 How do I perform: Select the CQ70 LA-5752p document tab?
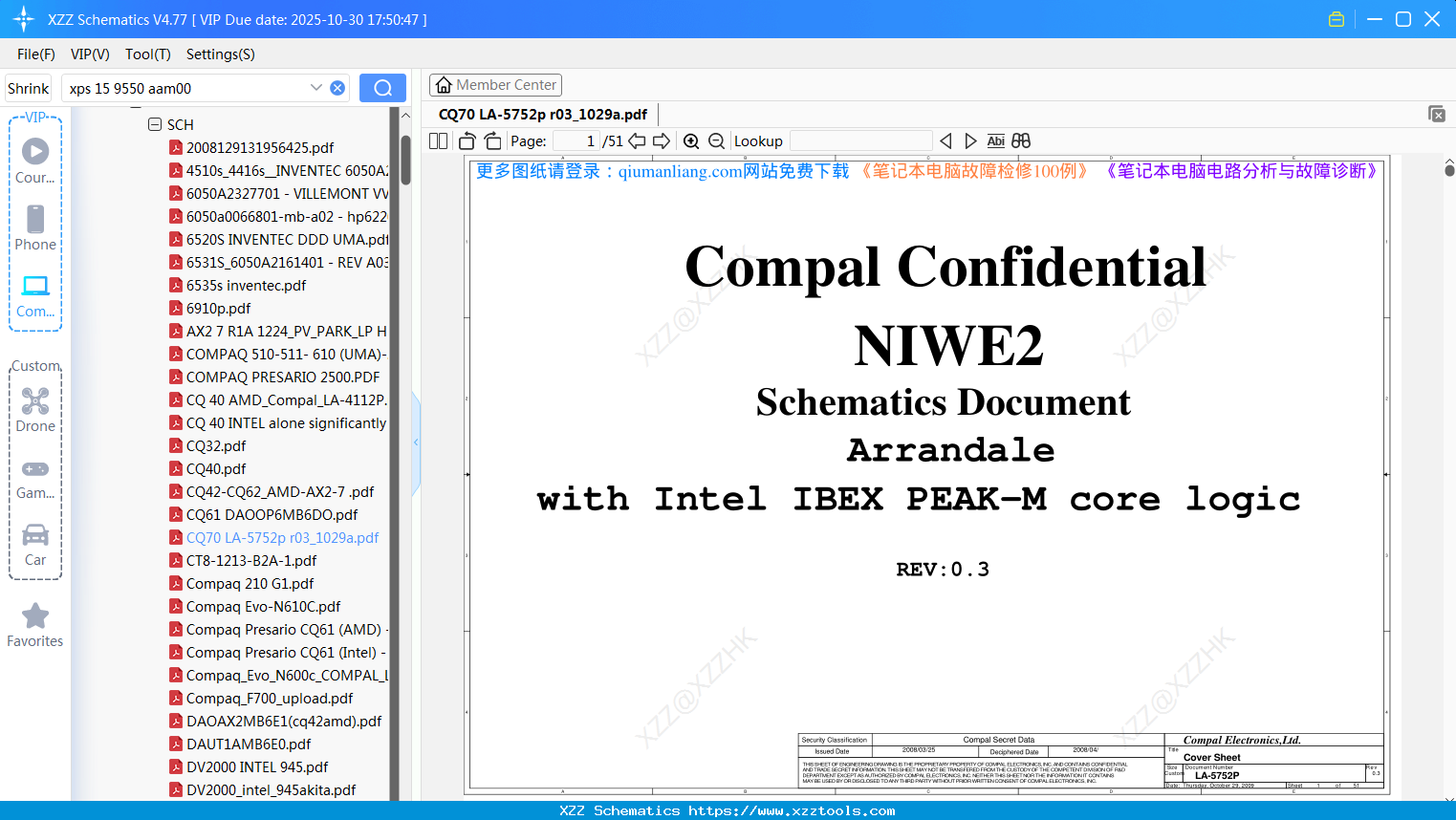(x=543, y=114)
